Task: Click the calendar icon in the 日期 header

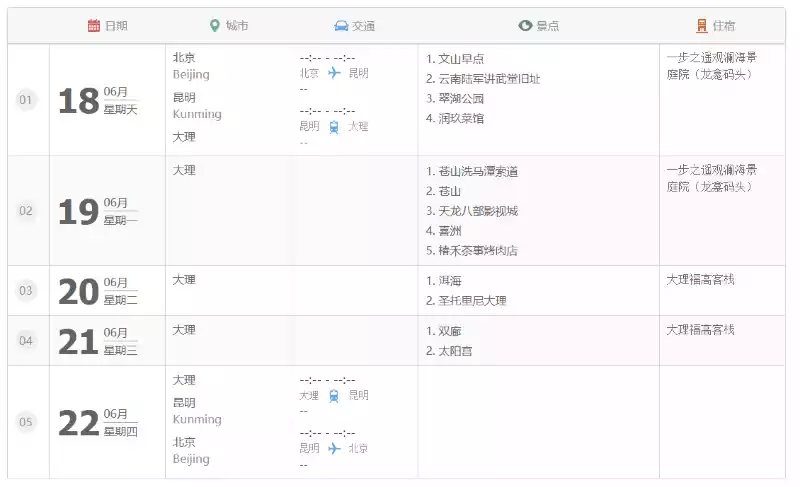Action: [x=94, y=26]
